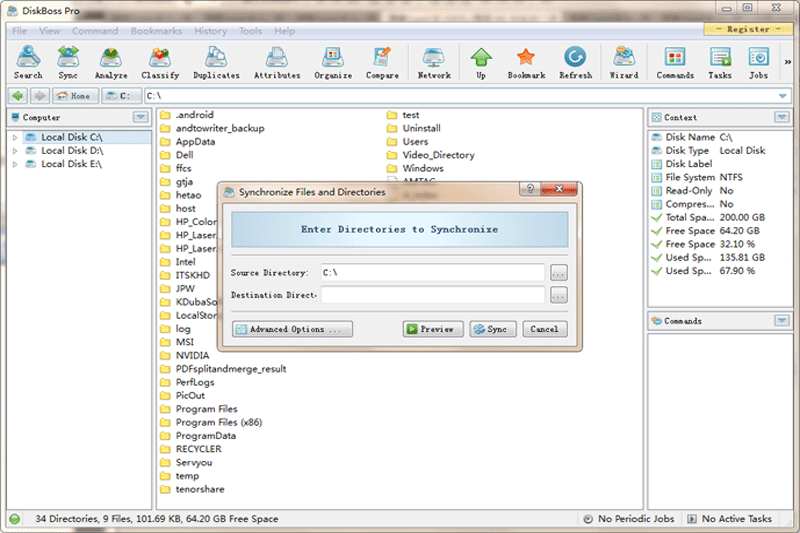Open the Tools menu
The width and height of the screenshot is (800, 533).
coord(250,31)
